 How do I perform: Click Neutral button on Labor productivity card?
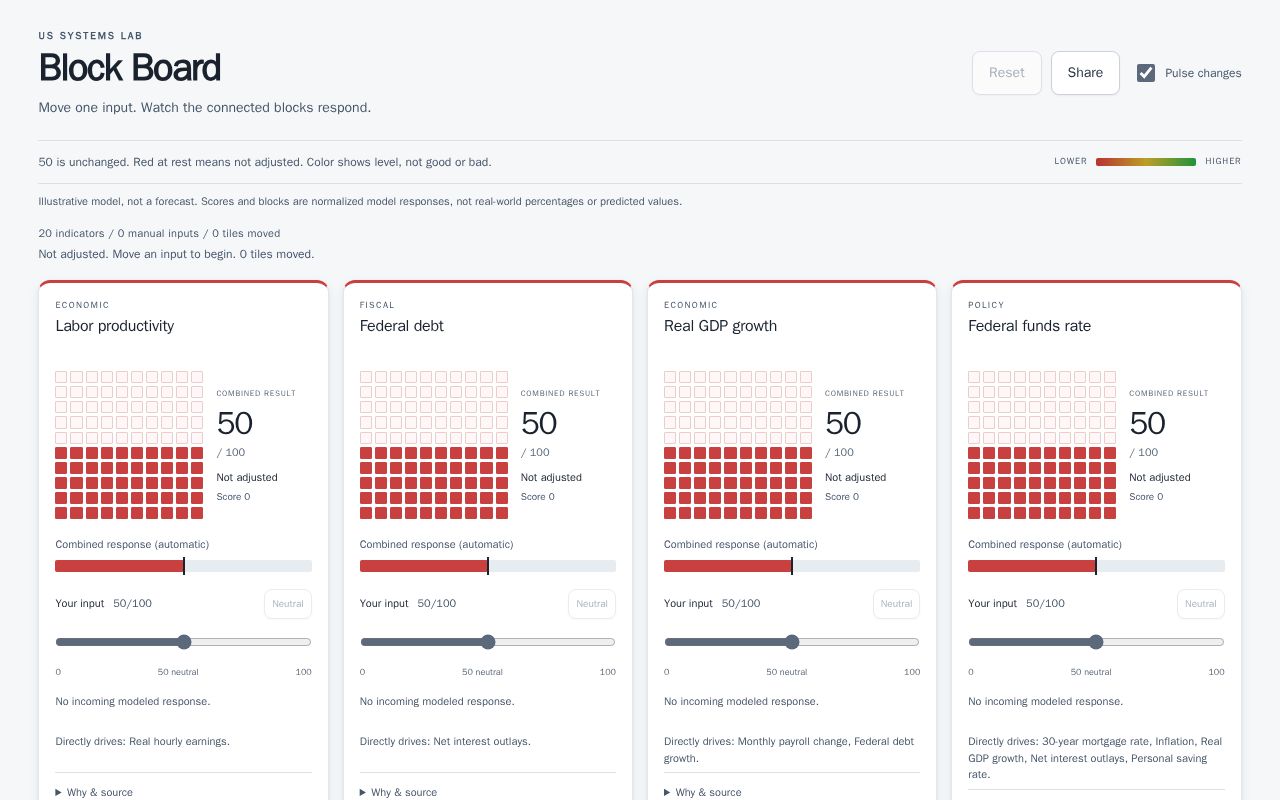(x=288, y=604)
